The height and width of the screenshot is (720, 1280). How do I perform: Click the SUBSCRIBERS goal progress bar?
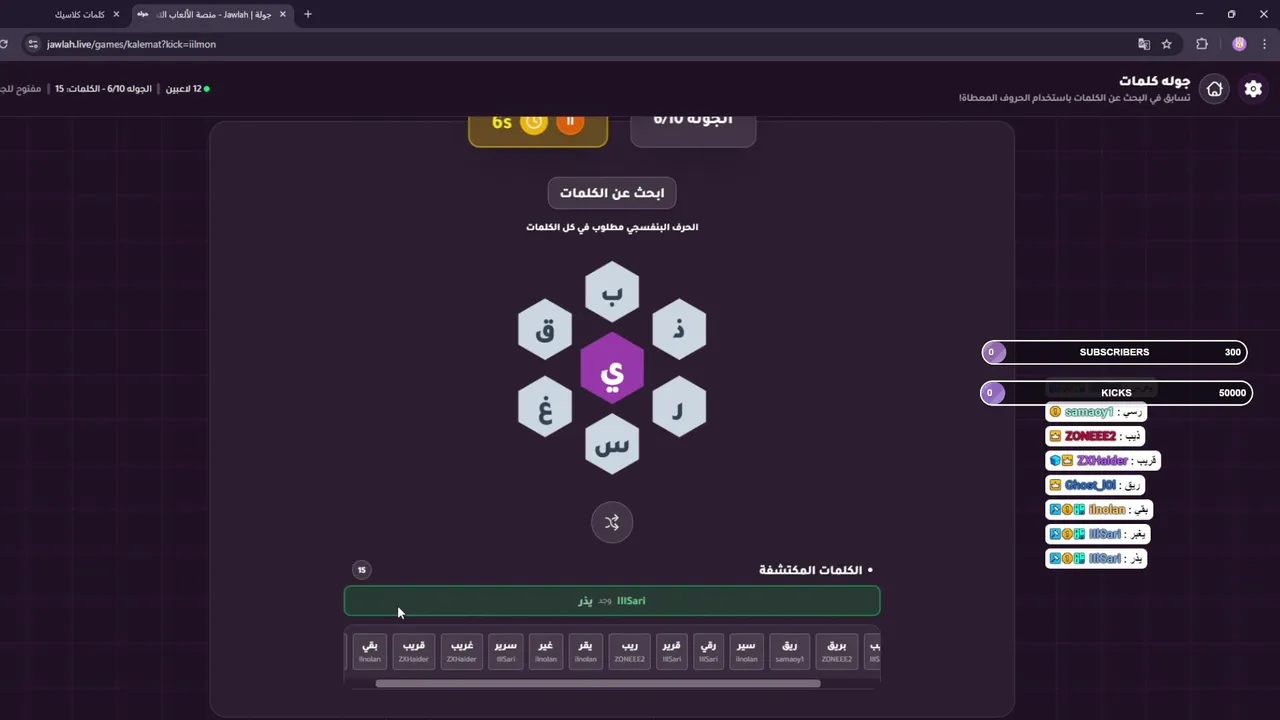[1115, 352]
